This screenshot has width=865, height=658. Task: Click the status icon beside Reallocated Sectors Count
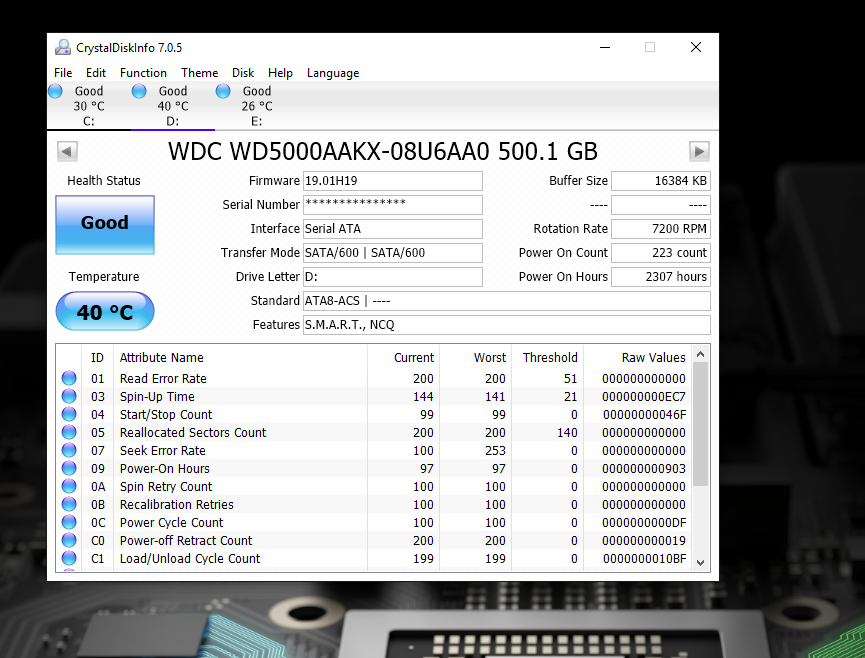(x=68, y=432)
